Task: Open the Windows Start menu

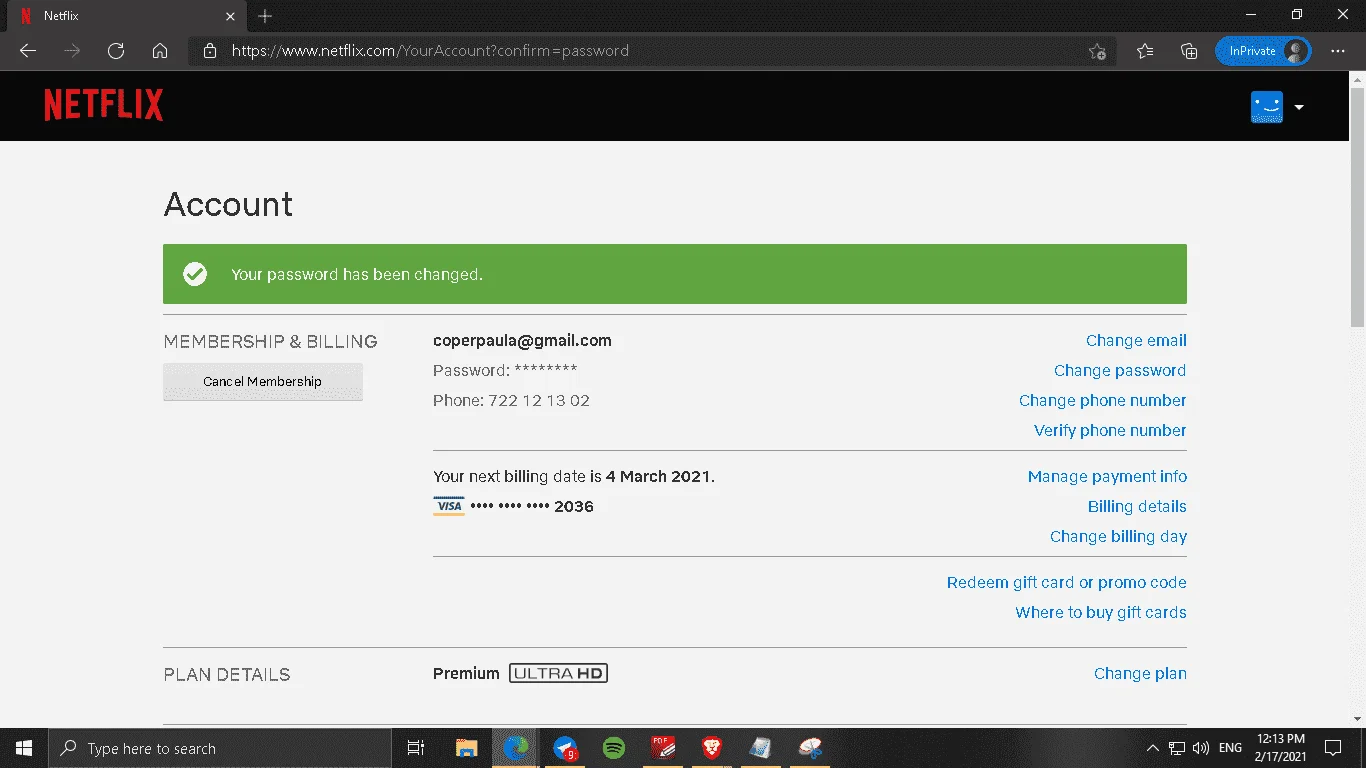Action: [x=24, y=748]
